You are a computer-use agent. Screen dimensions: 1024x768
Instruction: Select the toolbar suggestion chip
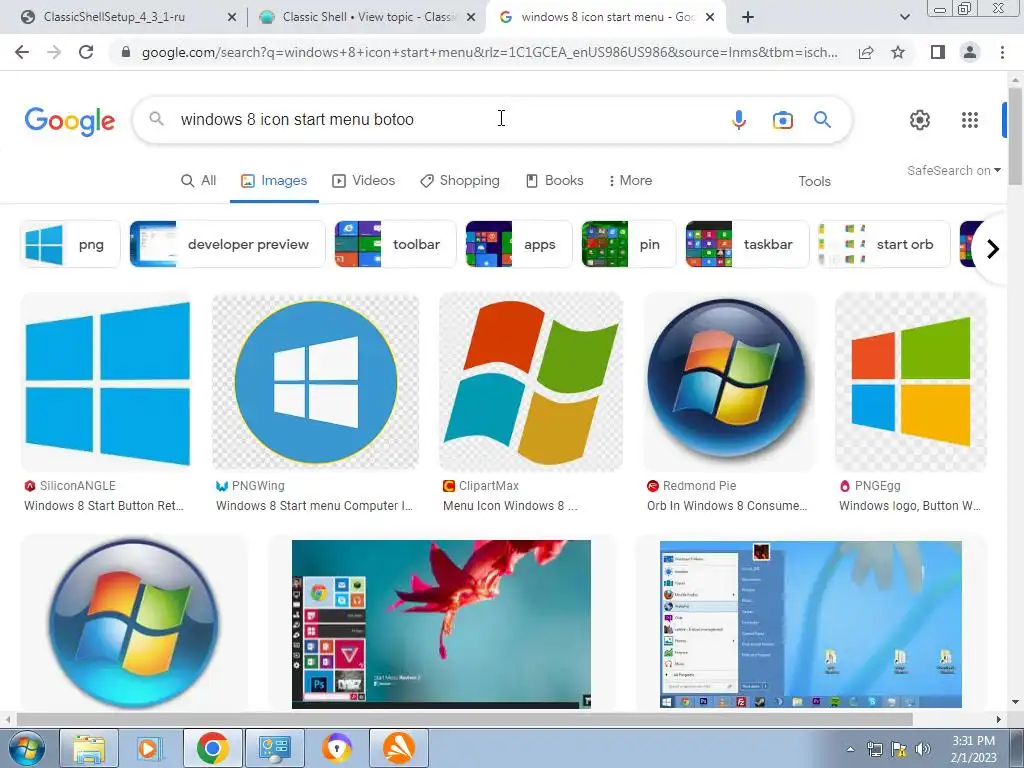[x=395, y=244]
